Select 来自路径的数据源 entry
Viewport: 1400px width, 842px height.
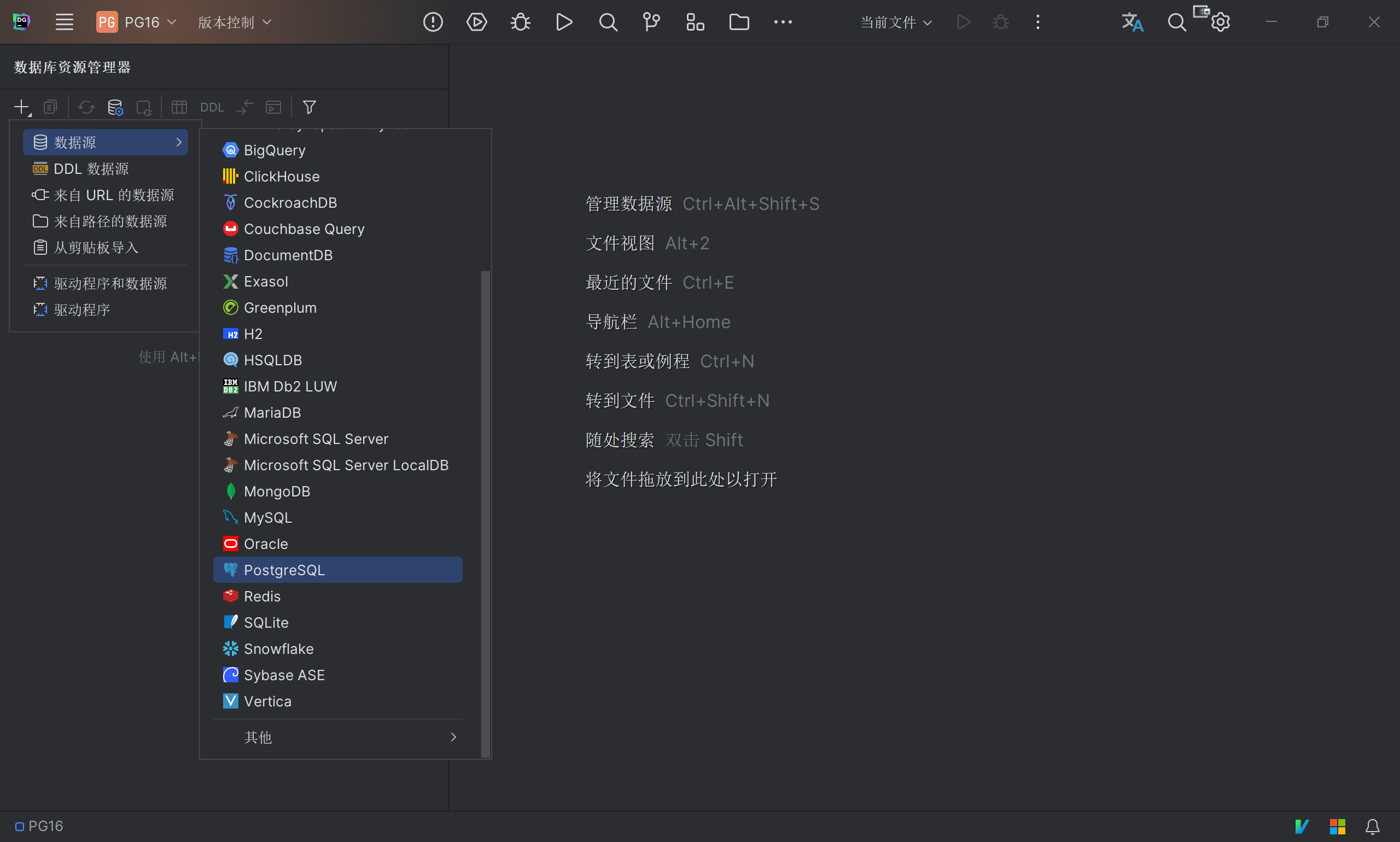[105, 221]
